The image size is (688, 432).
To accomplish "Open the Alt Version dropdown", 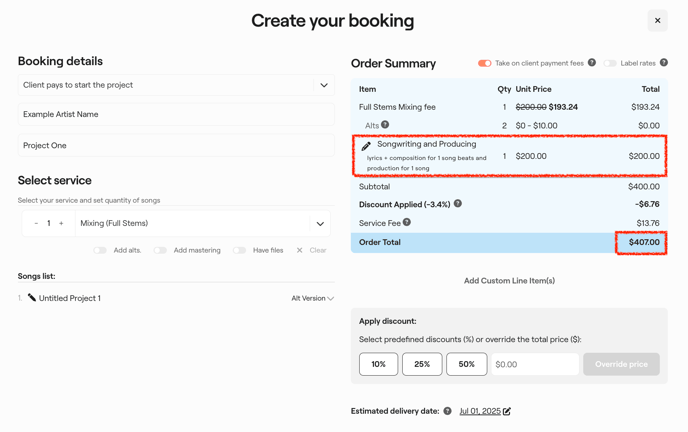I will (x=312, y=298).
